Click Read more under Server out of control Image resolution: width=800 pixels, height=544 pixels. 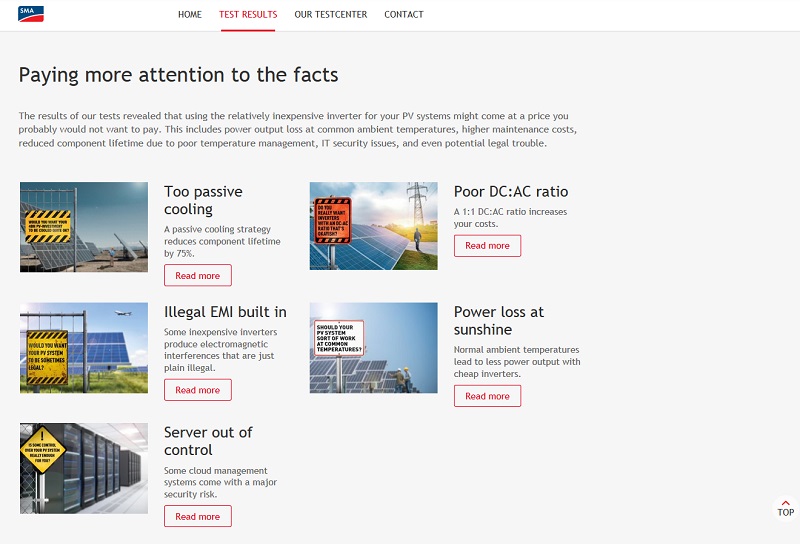click(197, 516)
